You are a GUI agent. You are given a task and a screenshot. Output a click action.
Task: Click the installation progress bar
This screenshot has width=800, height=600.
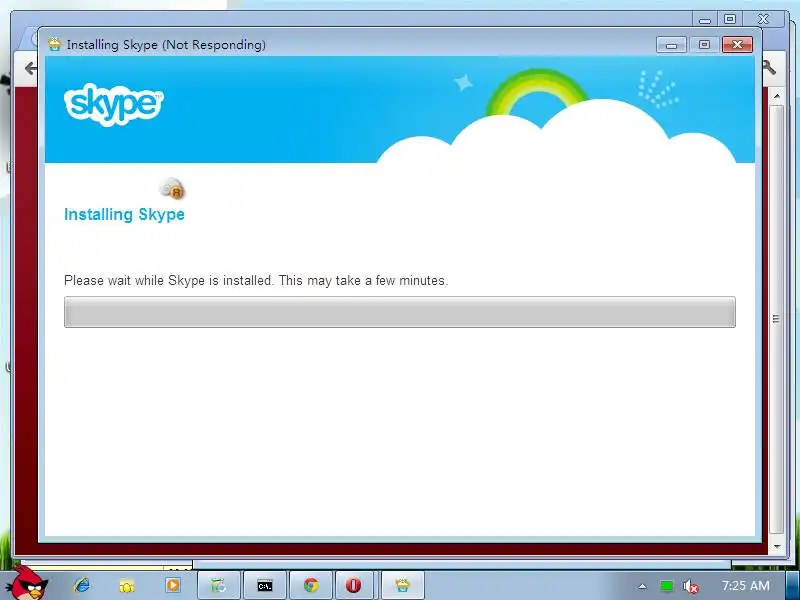(399, 312)
